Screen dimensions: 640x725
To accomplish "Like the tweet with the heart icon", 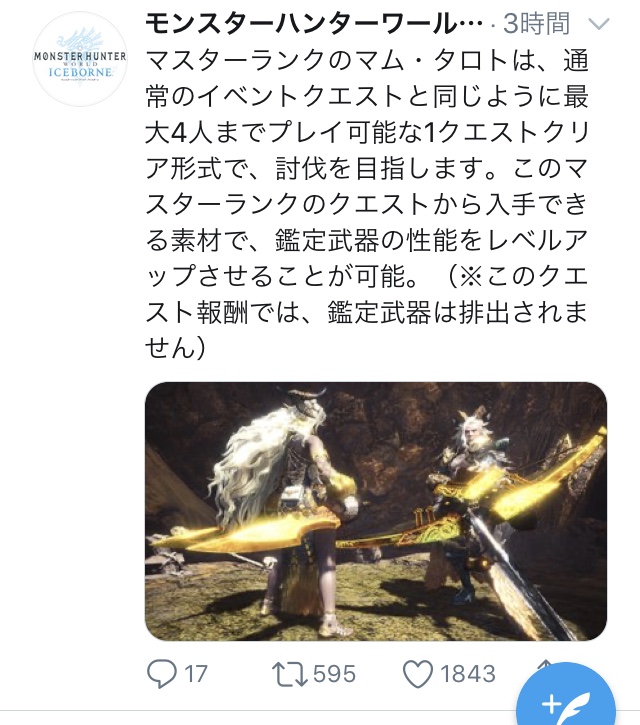I will (x=418, y=674).
